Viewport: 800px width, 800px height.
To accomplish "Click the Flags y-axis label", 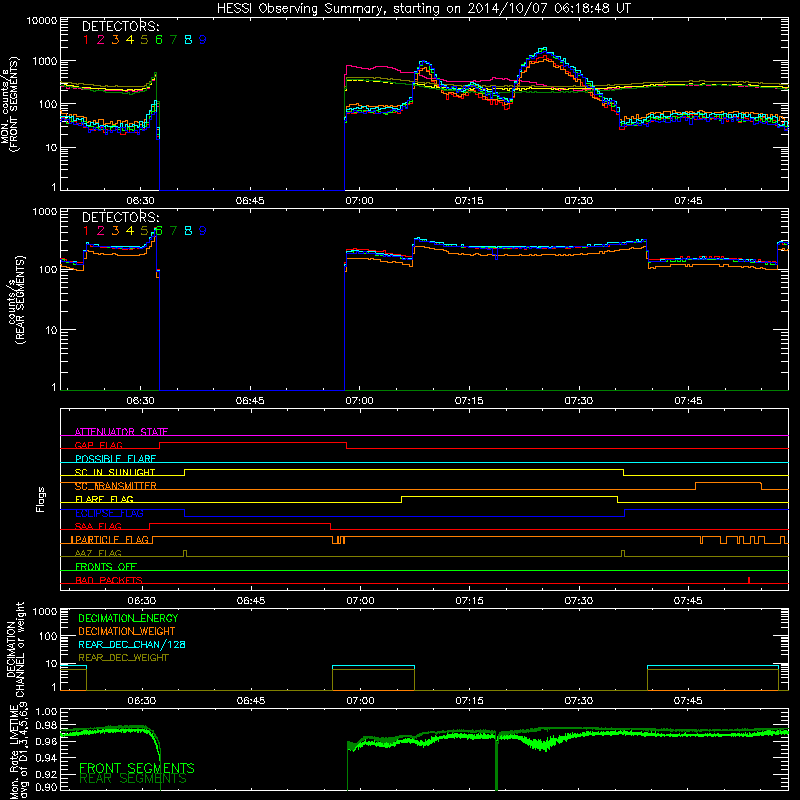I will tap(40, 499).
